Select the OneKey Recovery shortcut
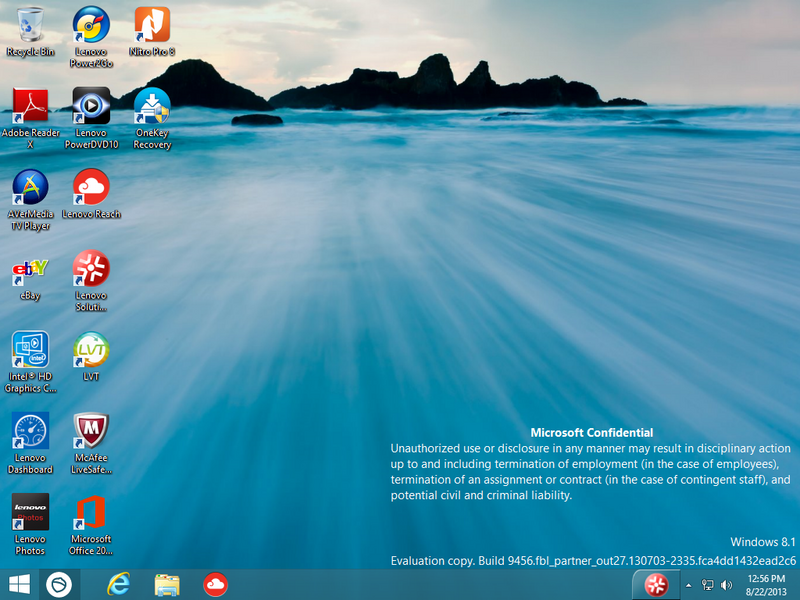This screenshot has height=600, width=800. pos(152,106)
